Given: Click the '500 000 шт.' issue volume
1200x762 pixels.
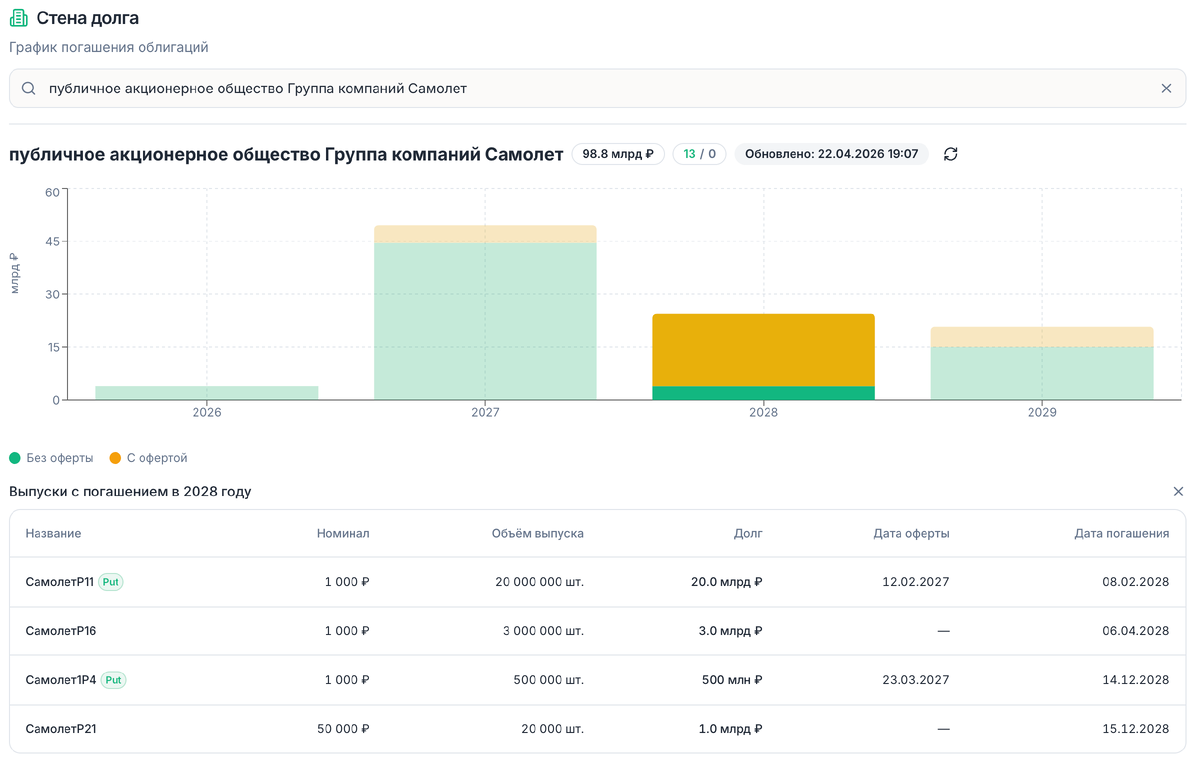Looking at the screenshot, I should (549, 680).
